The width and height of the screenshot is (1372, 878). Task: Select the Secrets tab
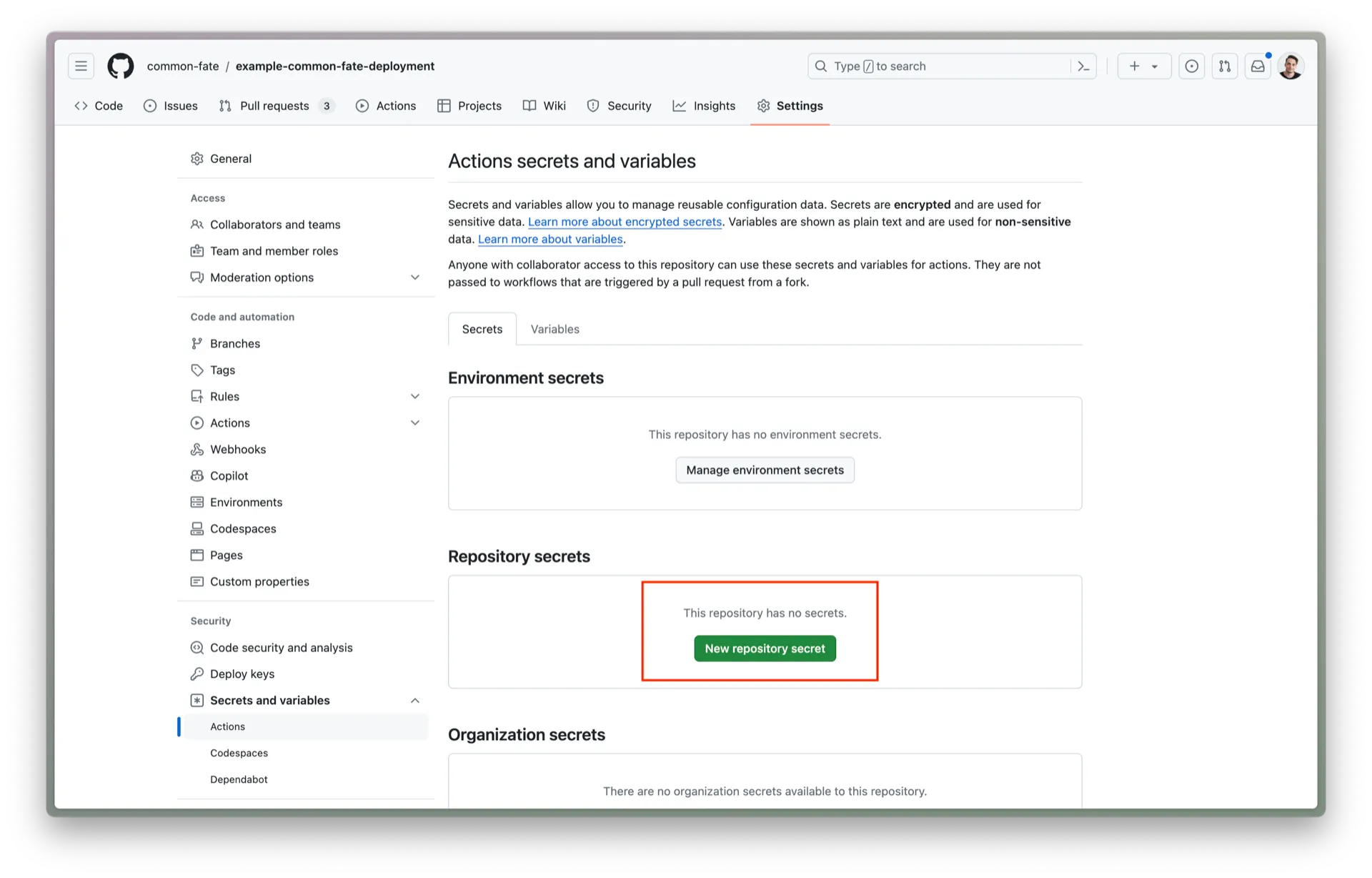[x=482, y=329]
